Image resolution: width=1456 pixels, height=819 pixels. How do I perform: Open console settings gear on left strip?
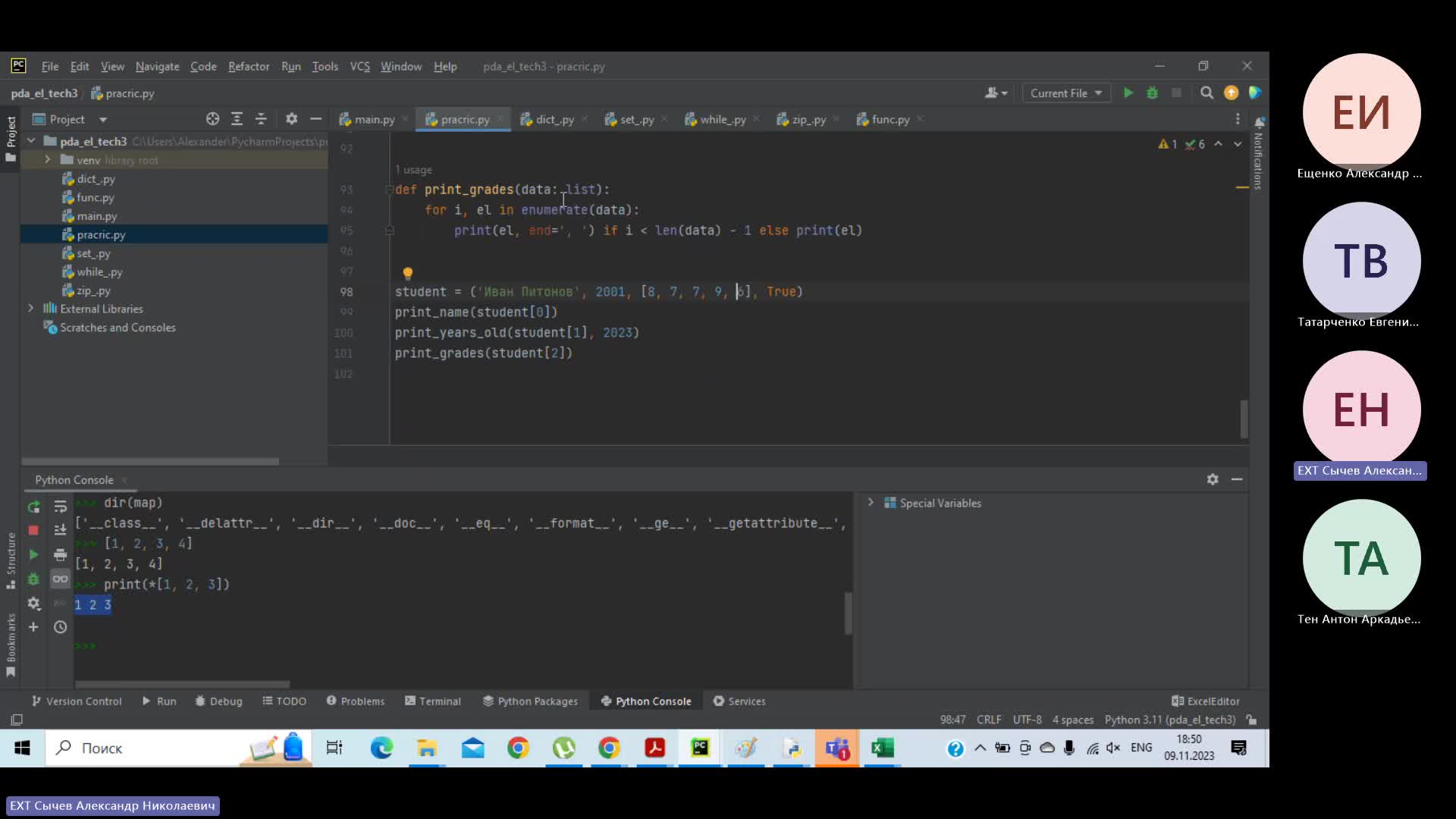click(x=33, y=604)
